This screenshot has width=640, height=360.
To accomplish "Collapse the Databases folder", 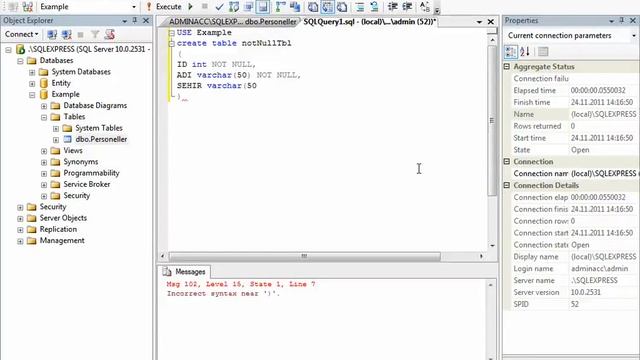I will pos(20,61).
